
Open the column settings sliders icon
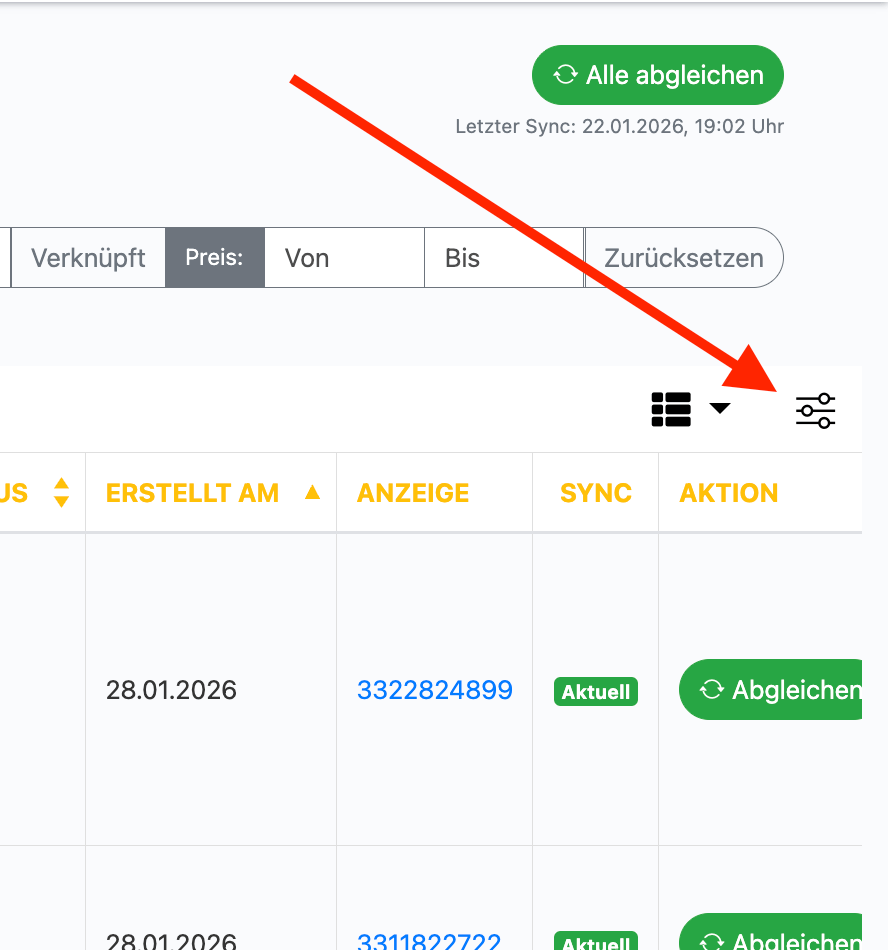tap(815, 410)
